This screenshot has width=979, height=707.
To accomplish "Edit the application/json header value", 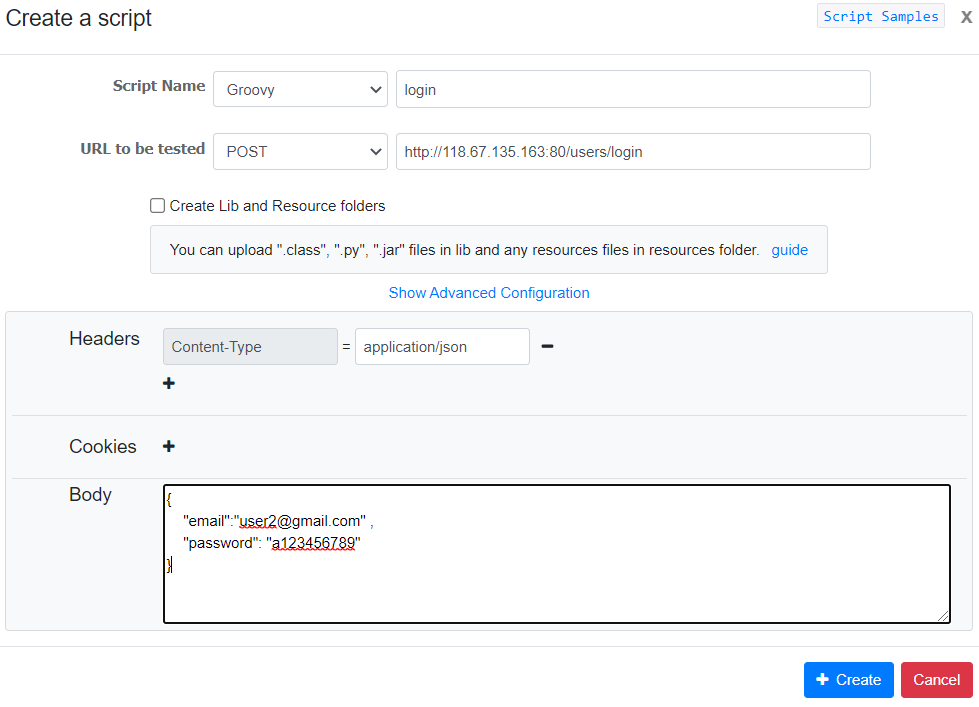I will pos(442,347).
